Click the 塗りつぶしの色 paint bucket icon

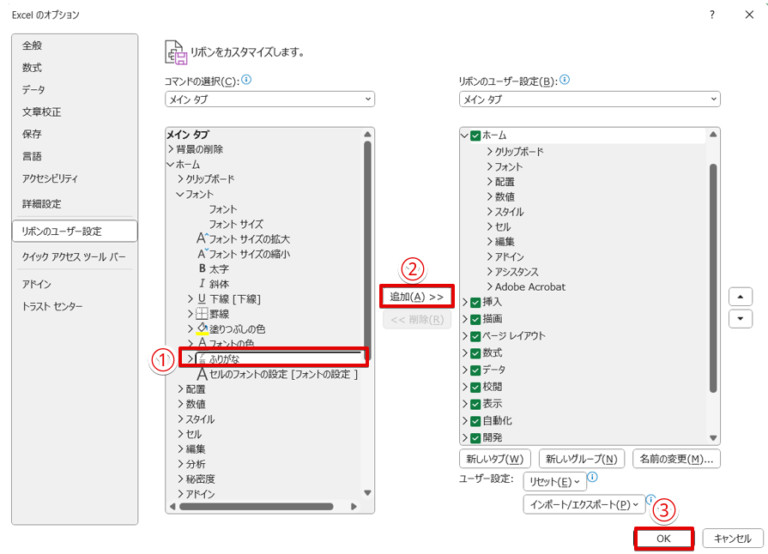[202, 328]
